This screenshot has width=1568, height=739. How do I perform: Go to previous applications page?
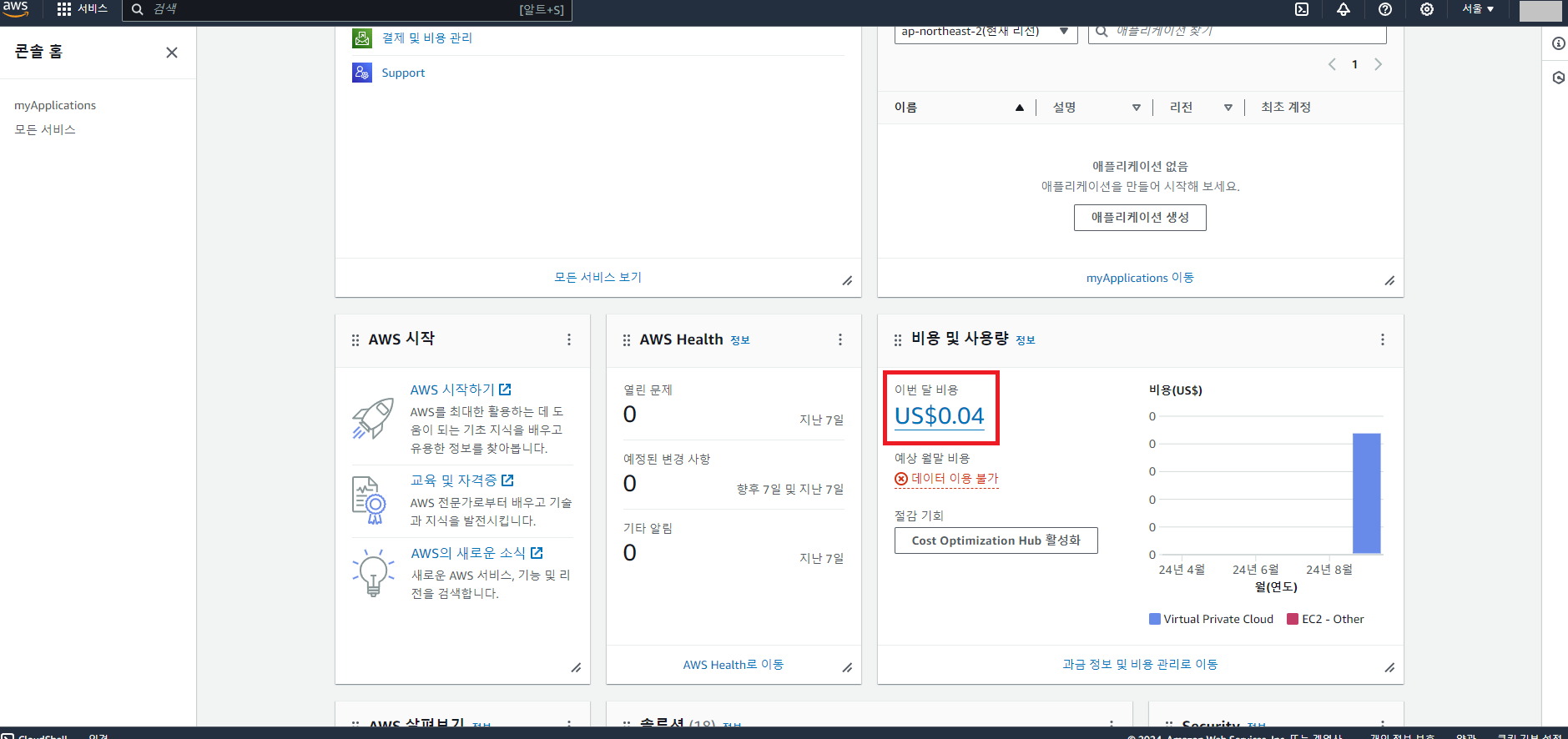point(1332,64)
